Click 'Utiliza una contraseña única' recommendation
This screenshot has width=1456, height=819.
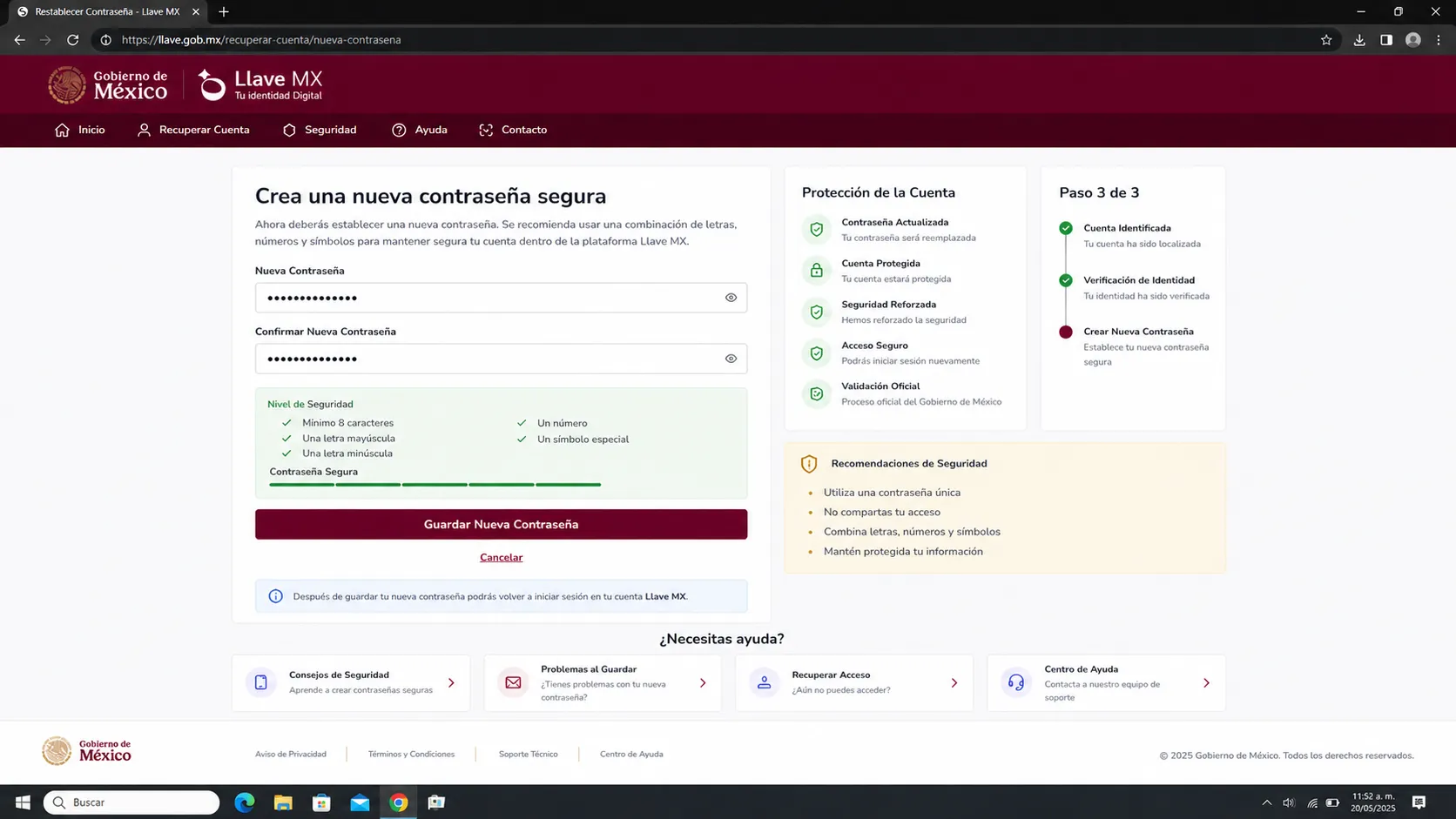point(892,493)
